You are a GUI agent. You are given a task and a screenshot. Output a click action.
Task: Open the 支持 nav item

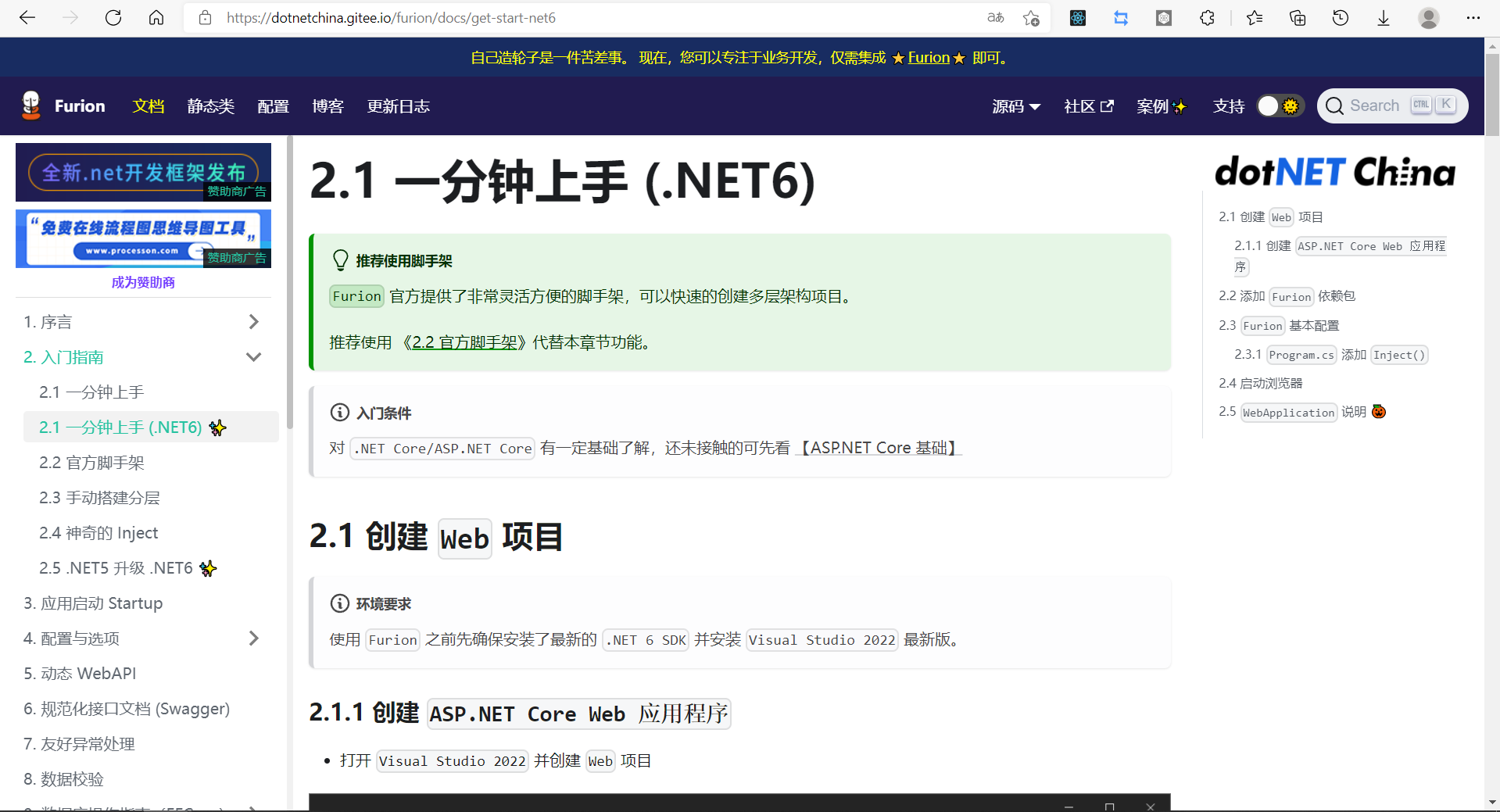pyautogui.click(x=1229, y=106)
